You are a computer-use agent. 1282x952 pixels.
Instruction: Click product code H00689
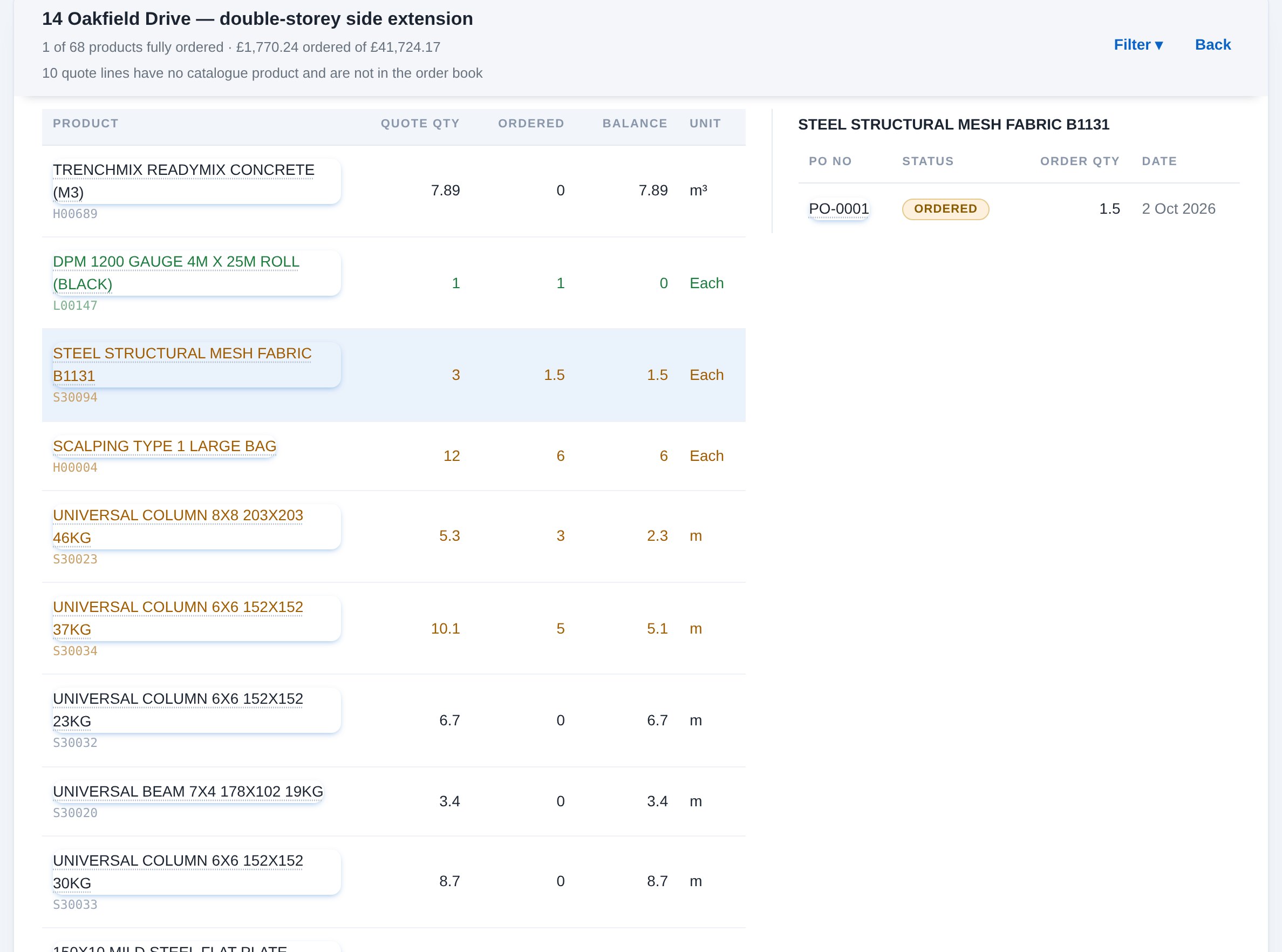75,214
